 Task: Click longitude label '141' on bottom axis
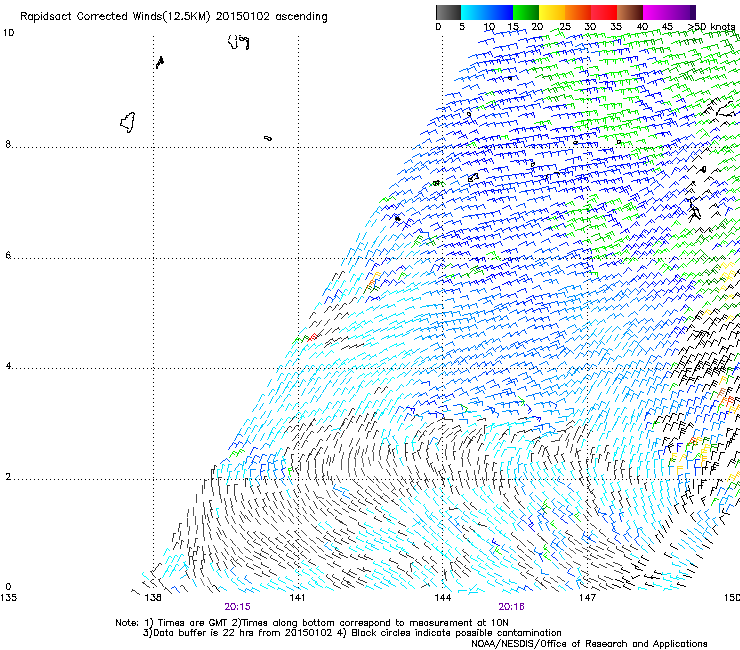(297, 598)
